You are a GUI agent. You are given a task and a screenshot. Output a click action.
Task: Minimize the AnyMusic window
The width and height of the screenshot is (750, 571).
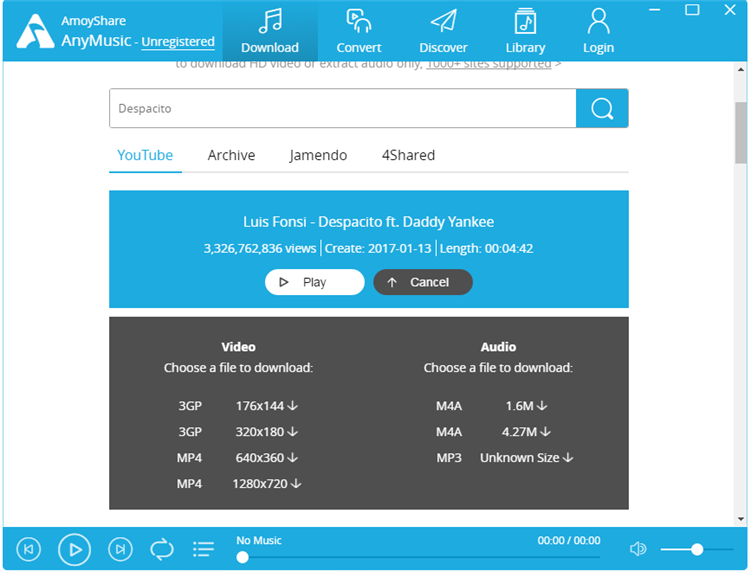pyautogui.click(x=654, y=10)
